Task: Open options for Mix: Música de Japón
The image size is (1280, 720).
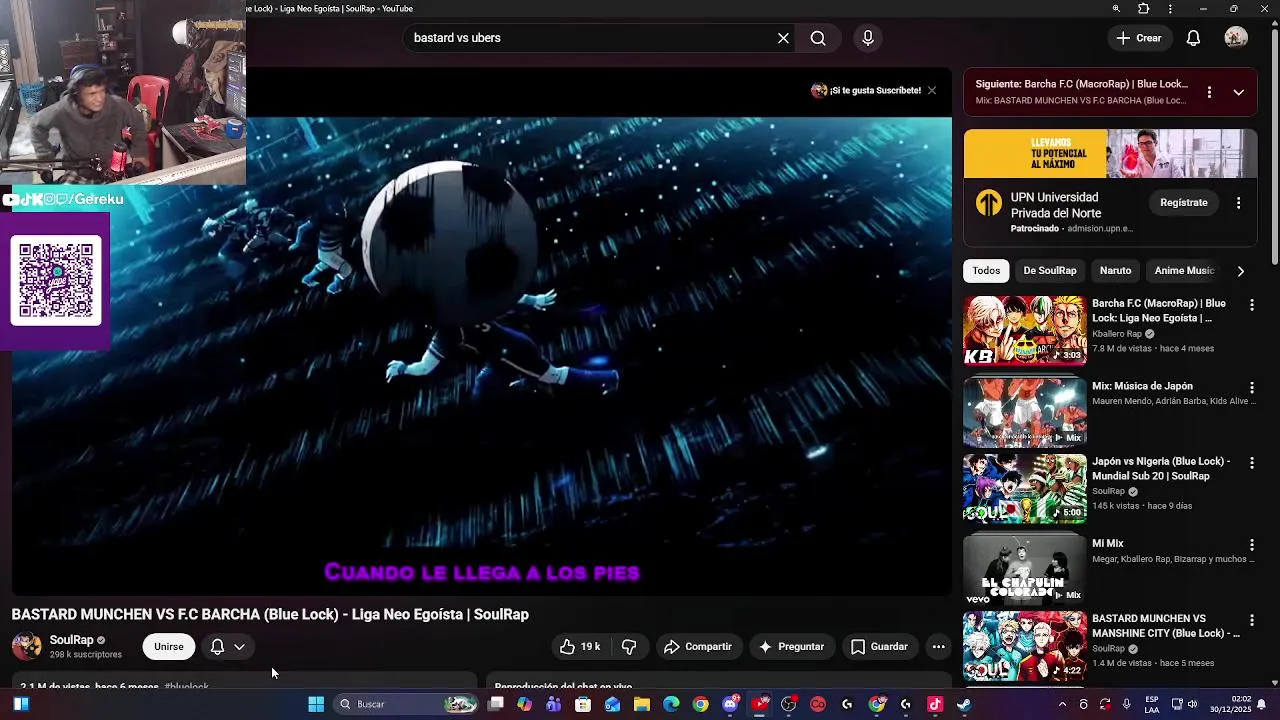Action: click(x=1251, y=387)
